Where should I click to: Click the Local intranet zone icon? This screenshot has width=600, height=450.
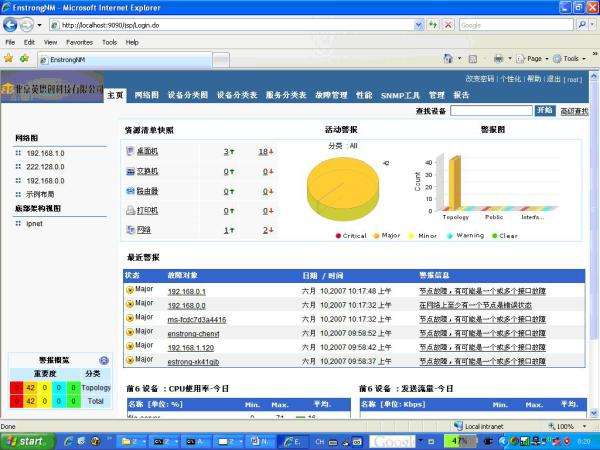(458, 426)
